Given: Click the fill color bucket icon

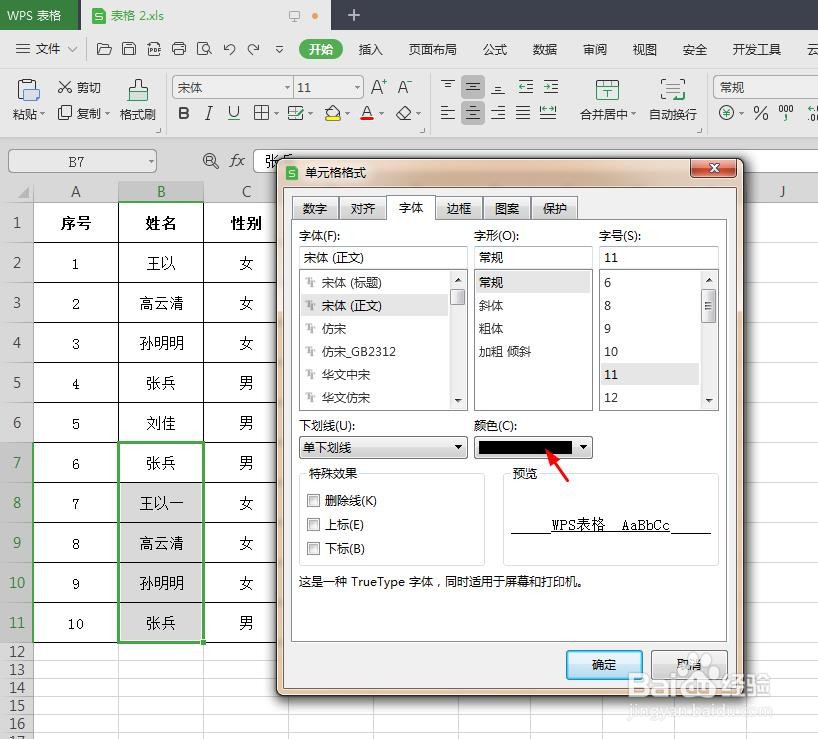Looking at the screenshot, I should [x=330, y=113].
